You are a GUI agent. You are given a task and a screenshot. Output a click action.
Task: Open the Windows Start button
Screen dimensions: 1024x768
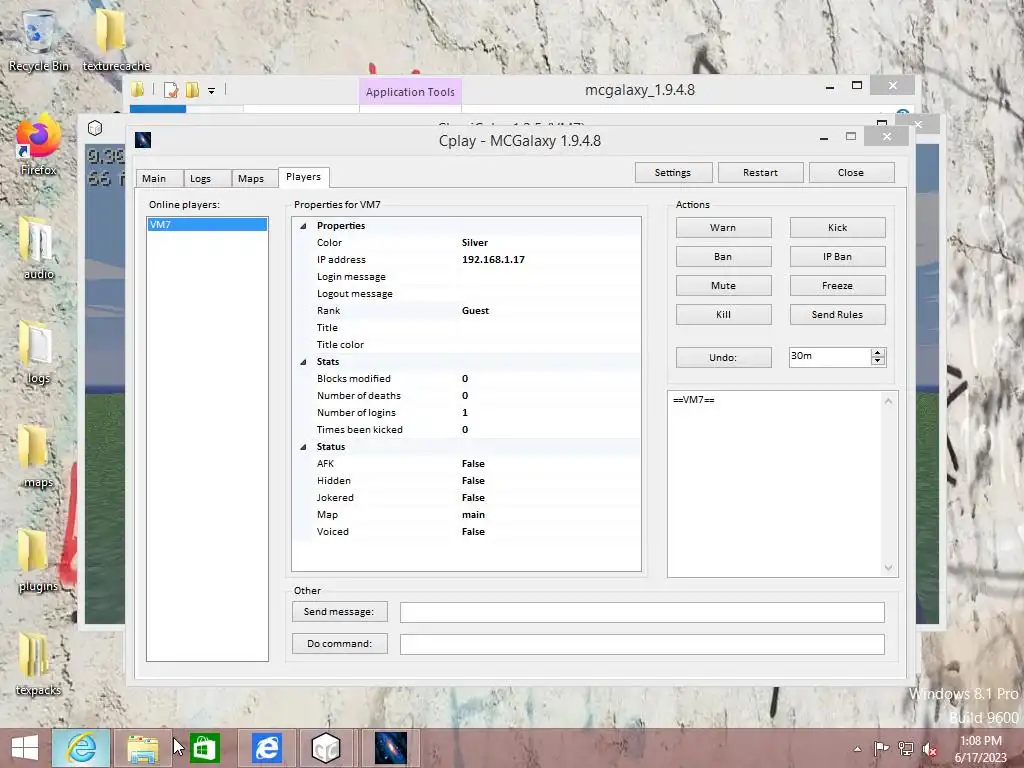[25, 748]
